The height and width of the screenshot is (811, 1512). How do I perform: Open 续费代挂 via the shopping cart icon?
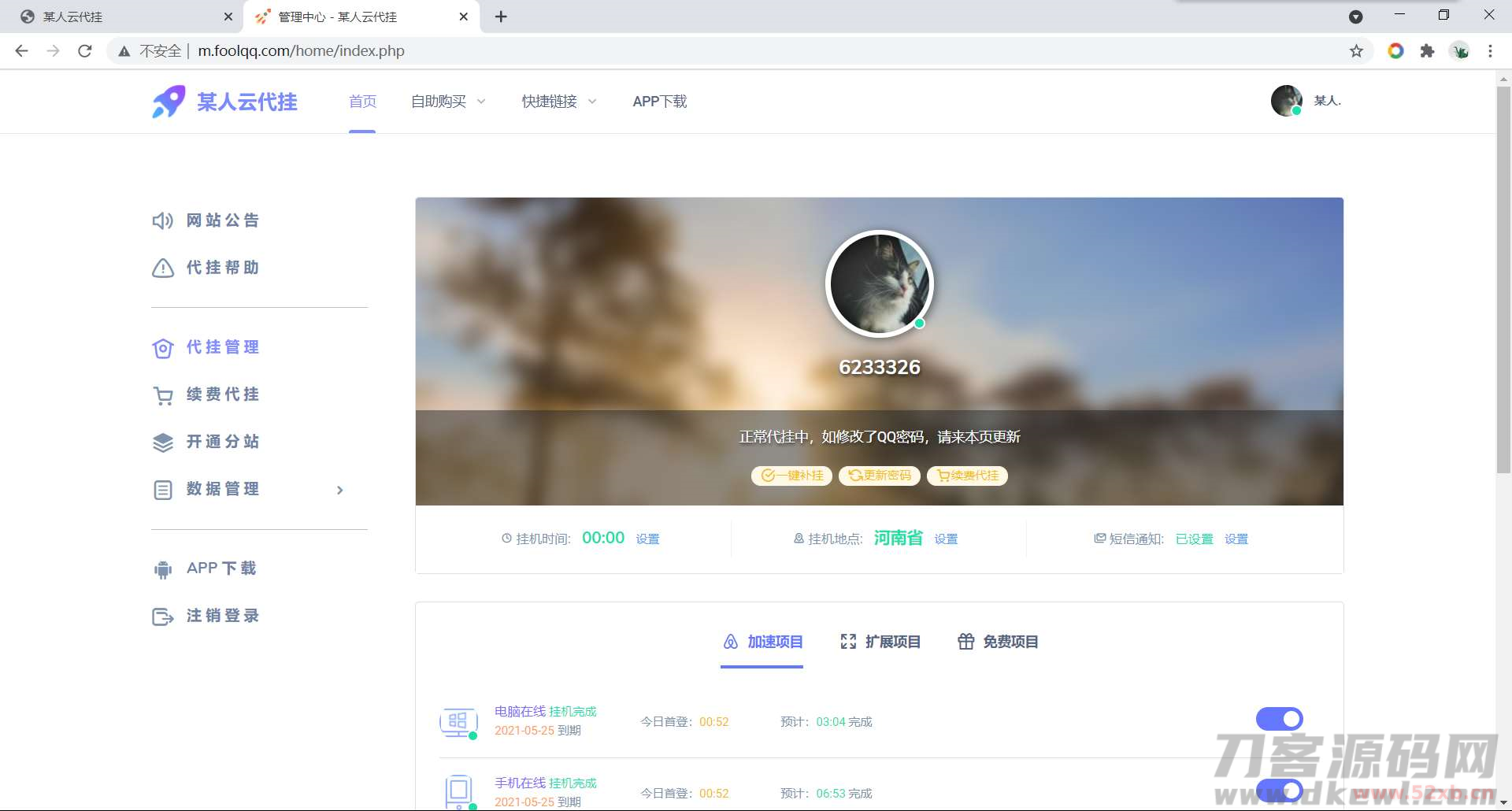tap(161, 396)
